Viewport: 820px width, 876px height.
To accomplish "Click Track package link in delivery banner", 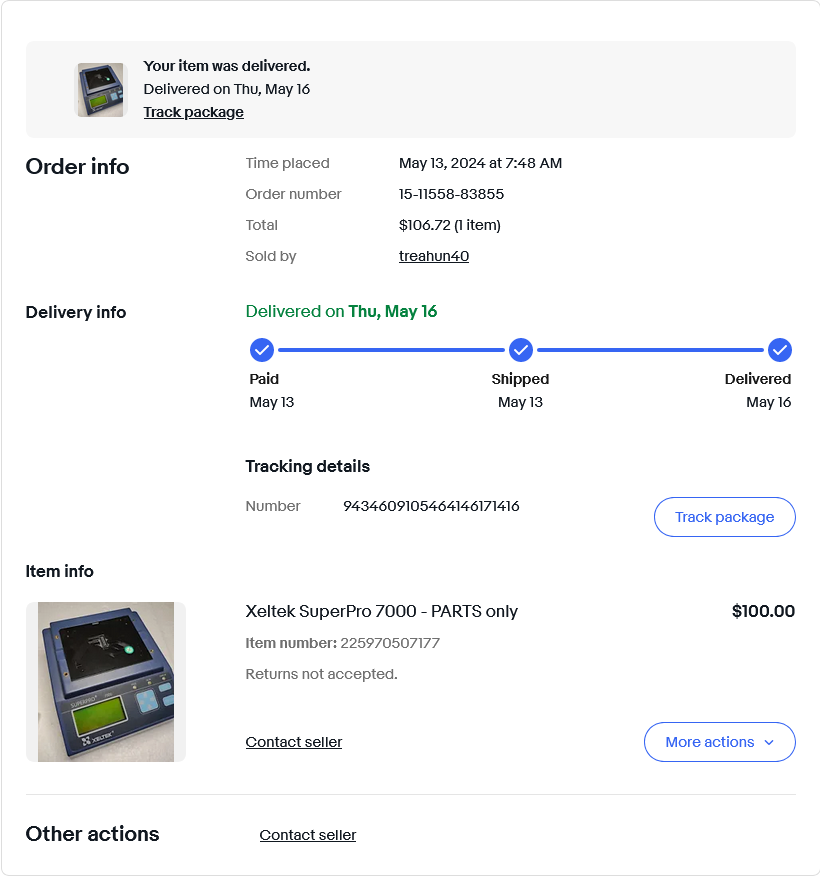I will coord(193,112).
